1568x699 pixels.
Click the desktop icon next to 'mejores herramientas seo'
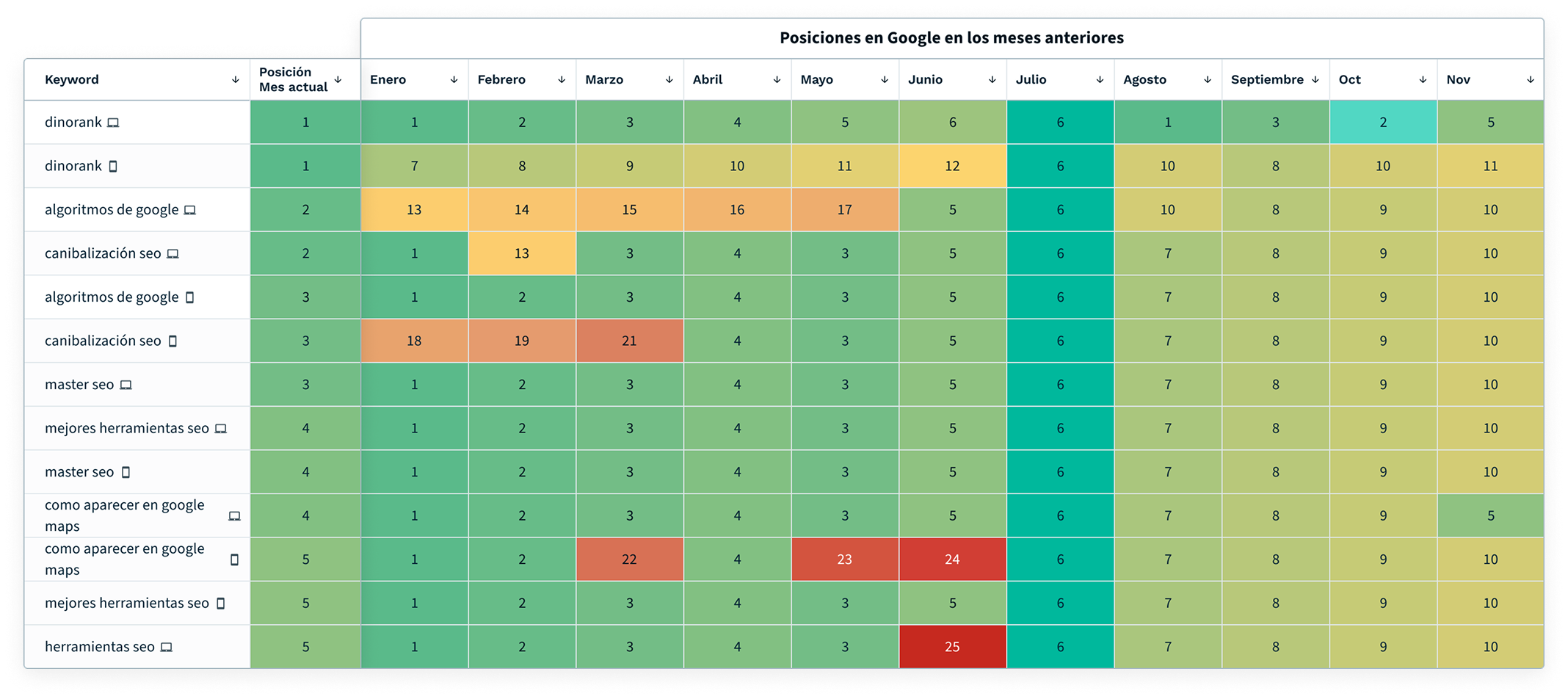(x=221, y=428)
